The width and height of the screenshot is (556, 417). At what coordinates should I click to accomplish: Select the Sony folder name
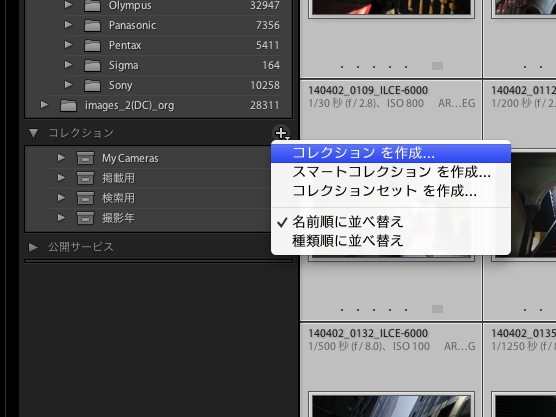pyautogui.click(x=121, y=85)
